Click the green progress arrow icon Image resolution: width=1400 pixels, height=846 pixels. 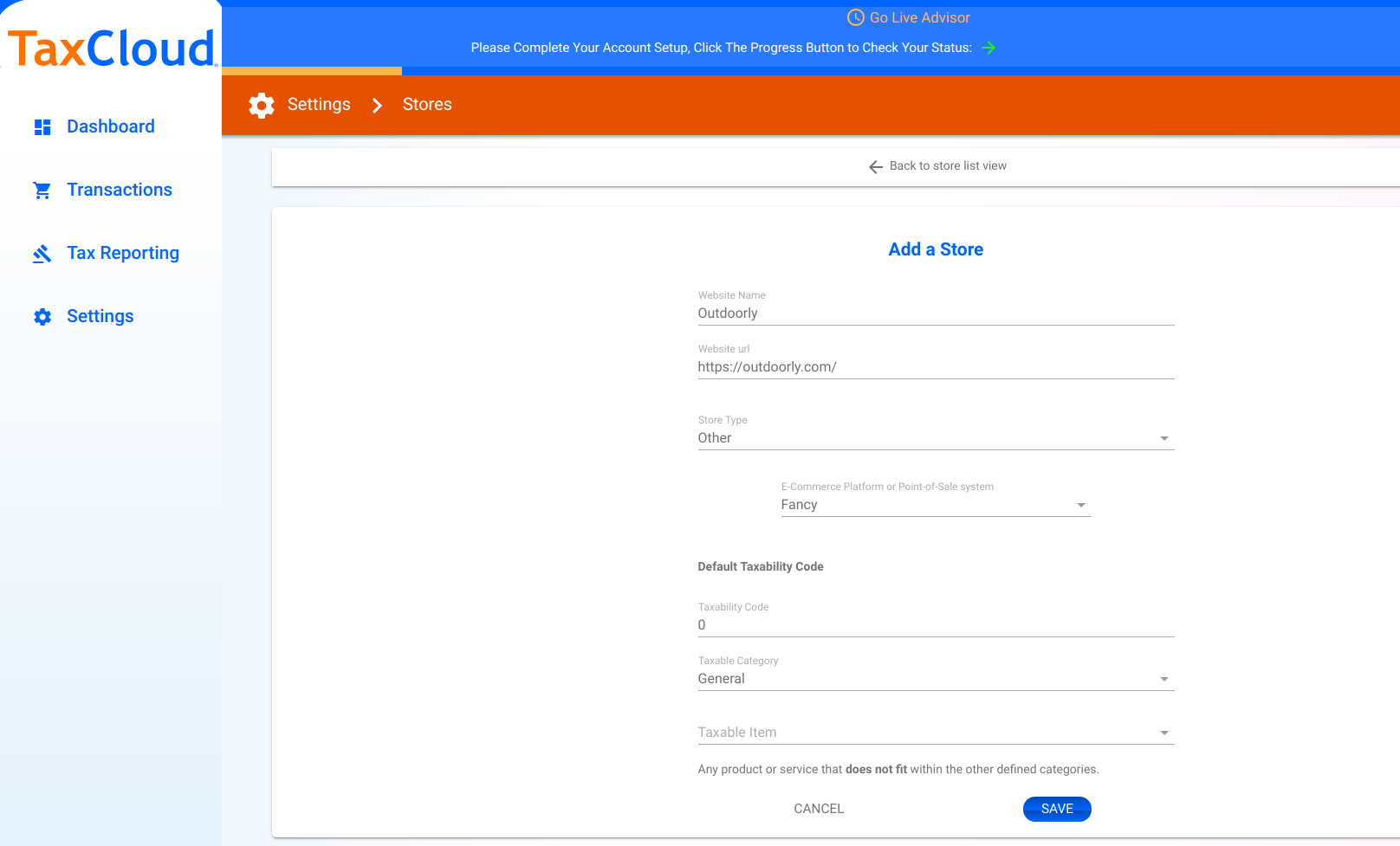pyautogui.click(x=988, y=48)
